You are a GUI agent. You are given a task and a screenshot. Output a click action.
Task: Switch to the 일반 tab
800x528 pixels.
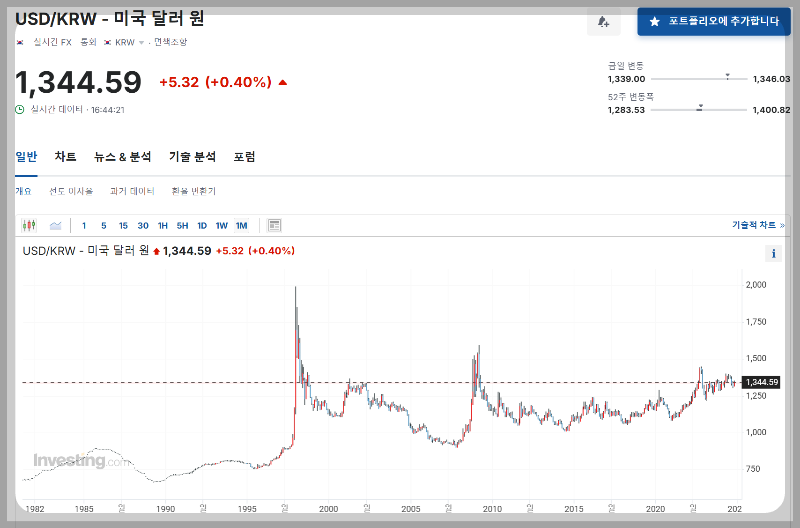26,157
